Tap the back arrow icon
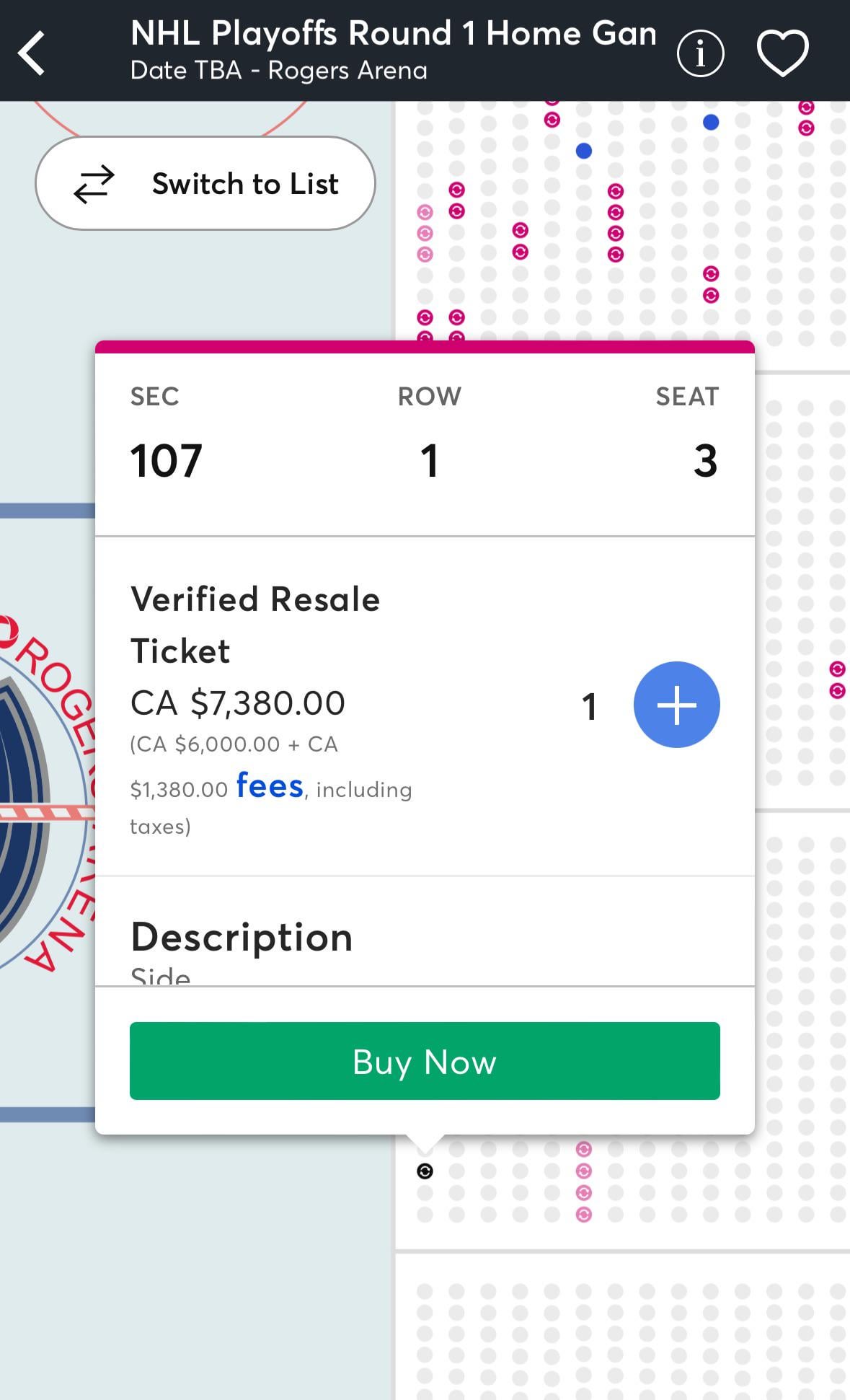 [x=32, y=52]
